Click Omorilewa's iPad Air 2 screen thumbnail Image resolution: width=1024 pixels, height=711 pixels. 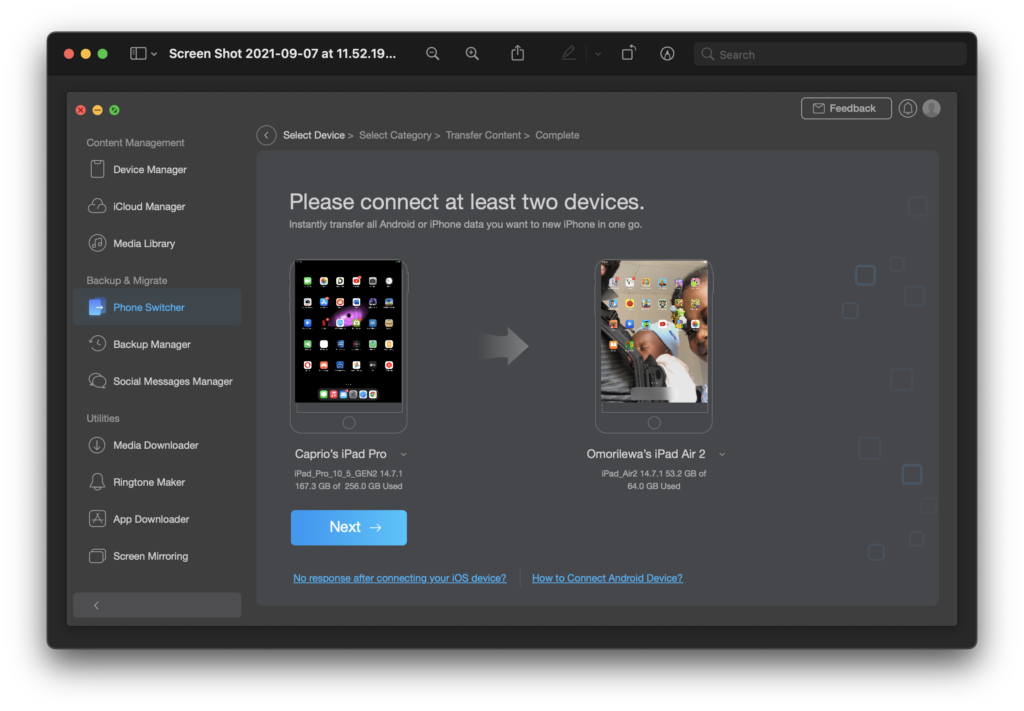(x=654, y=331)
